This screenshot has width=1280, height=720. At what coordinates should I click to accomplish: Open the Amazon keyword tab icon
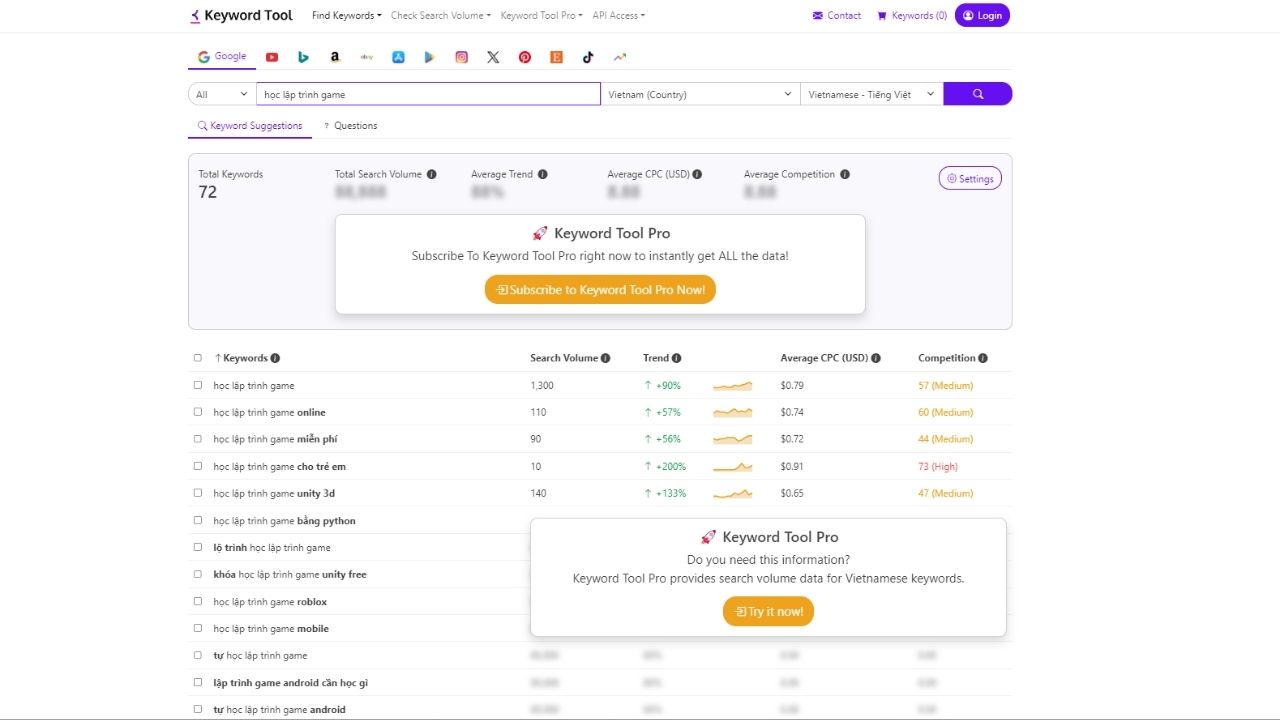(335, 57)
